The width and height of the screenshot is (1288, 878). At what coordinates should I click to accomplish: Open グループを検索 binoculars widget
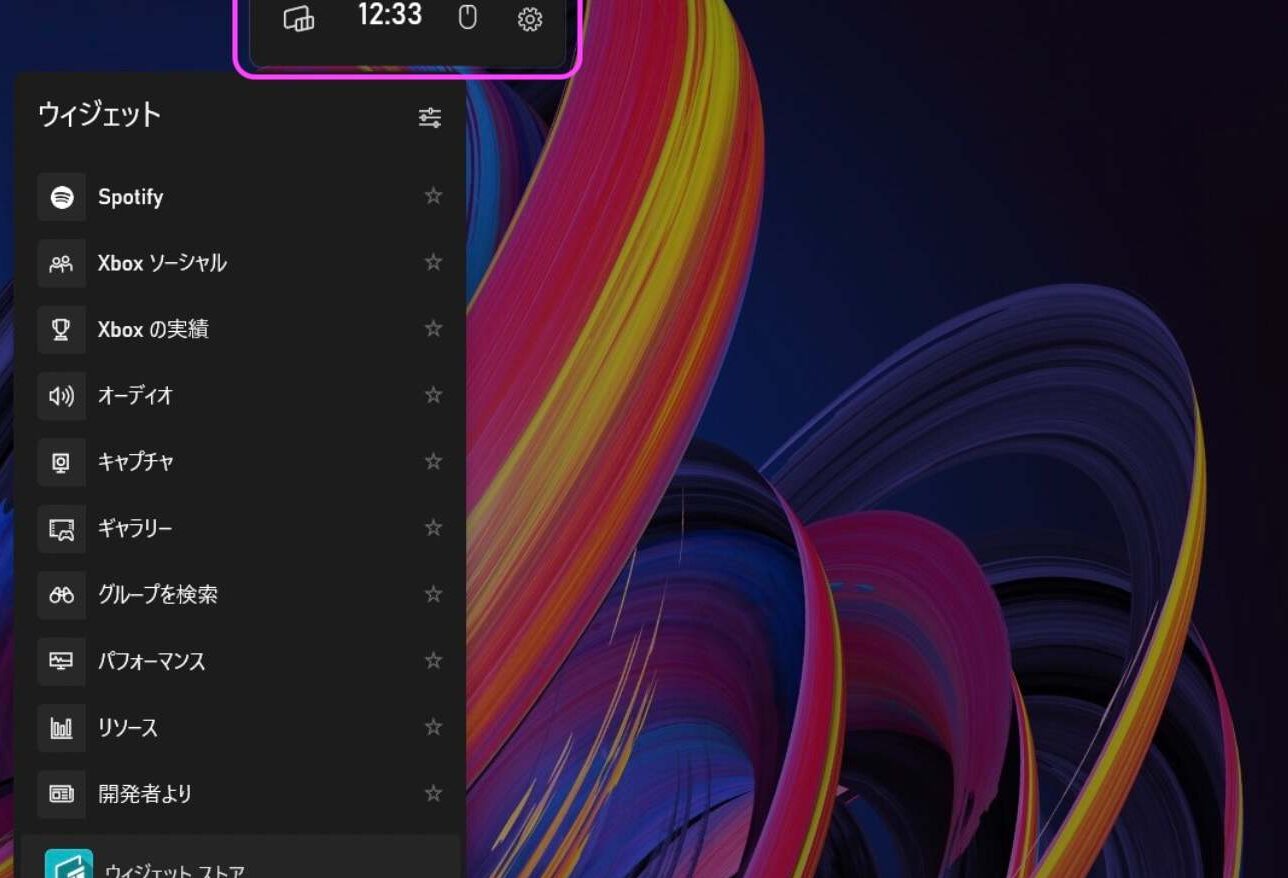(62, 595)
